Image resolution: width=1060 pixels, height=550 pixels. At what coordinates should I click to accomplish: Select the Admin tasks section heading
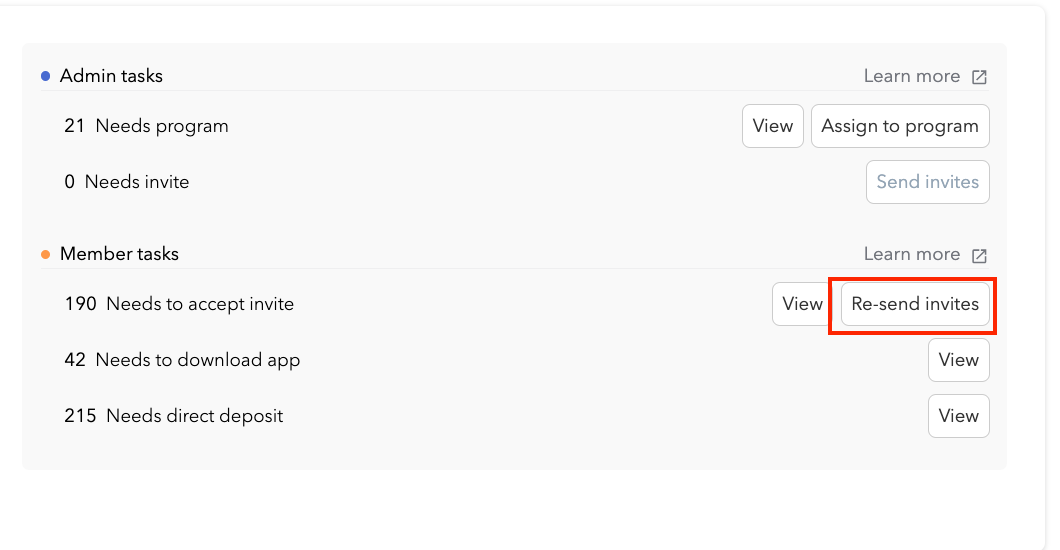click(x=111, y=76)
